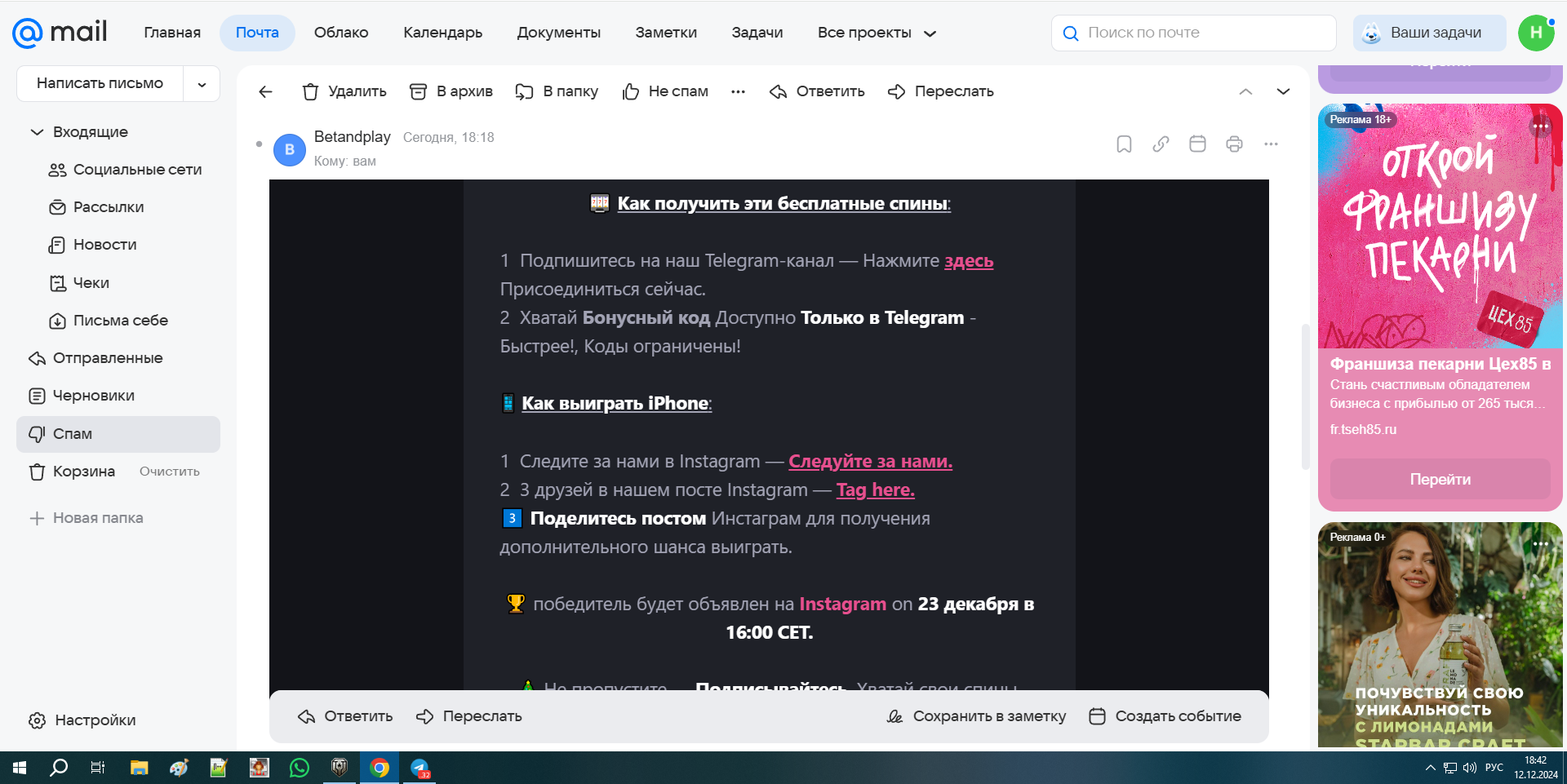Expand the Написать письмо dropdown arrow
The image size is (1567, 784).
click(202, 84)
